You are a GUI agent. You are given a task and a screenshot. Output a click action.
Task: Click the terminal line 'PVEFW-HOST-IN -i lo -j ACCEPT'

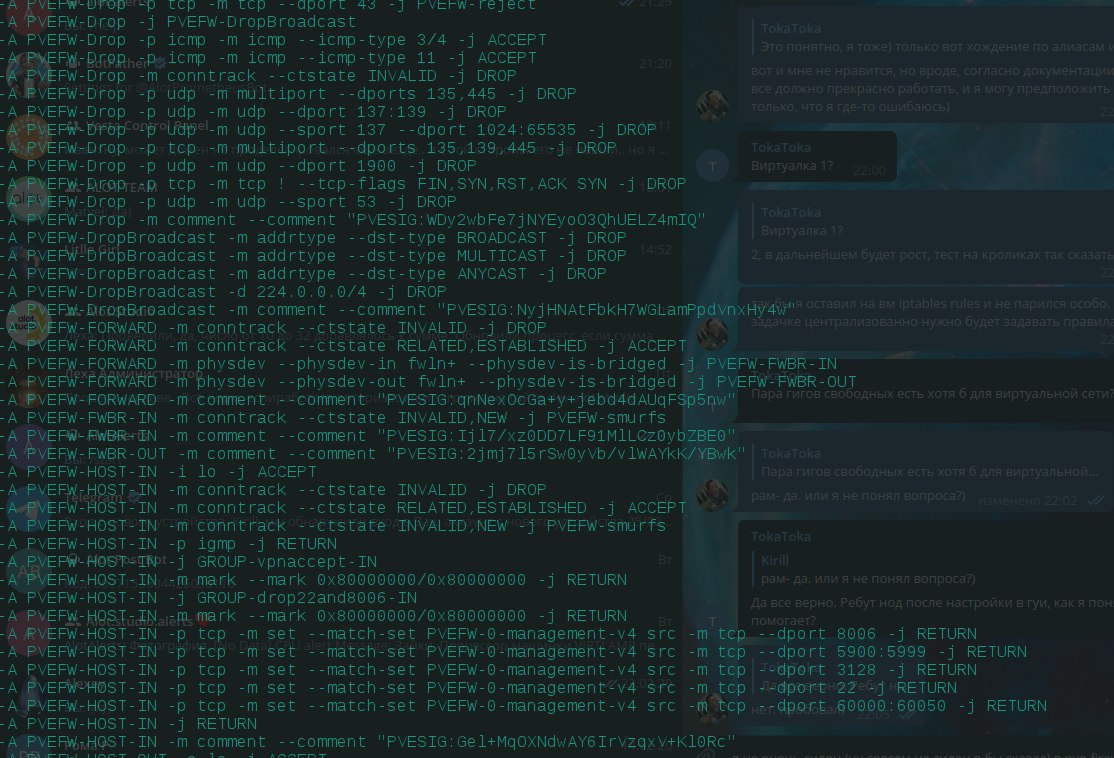(x=159, y=472)
